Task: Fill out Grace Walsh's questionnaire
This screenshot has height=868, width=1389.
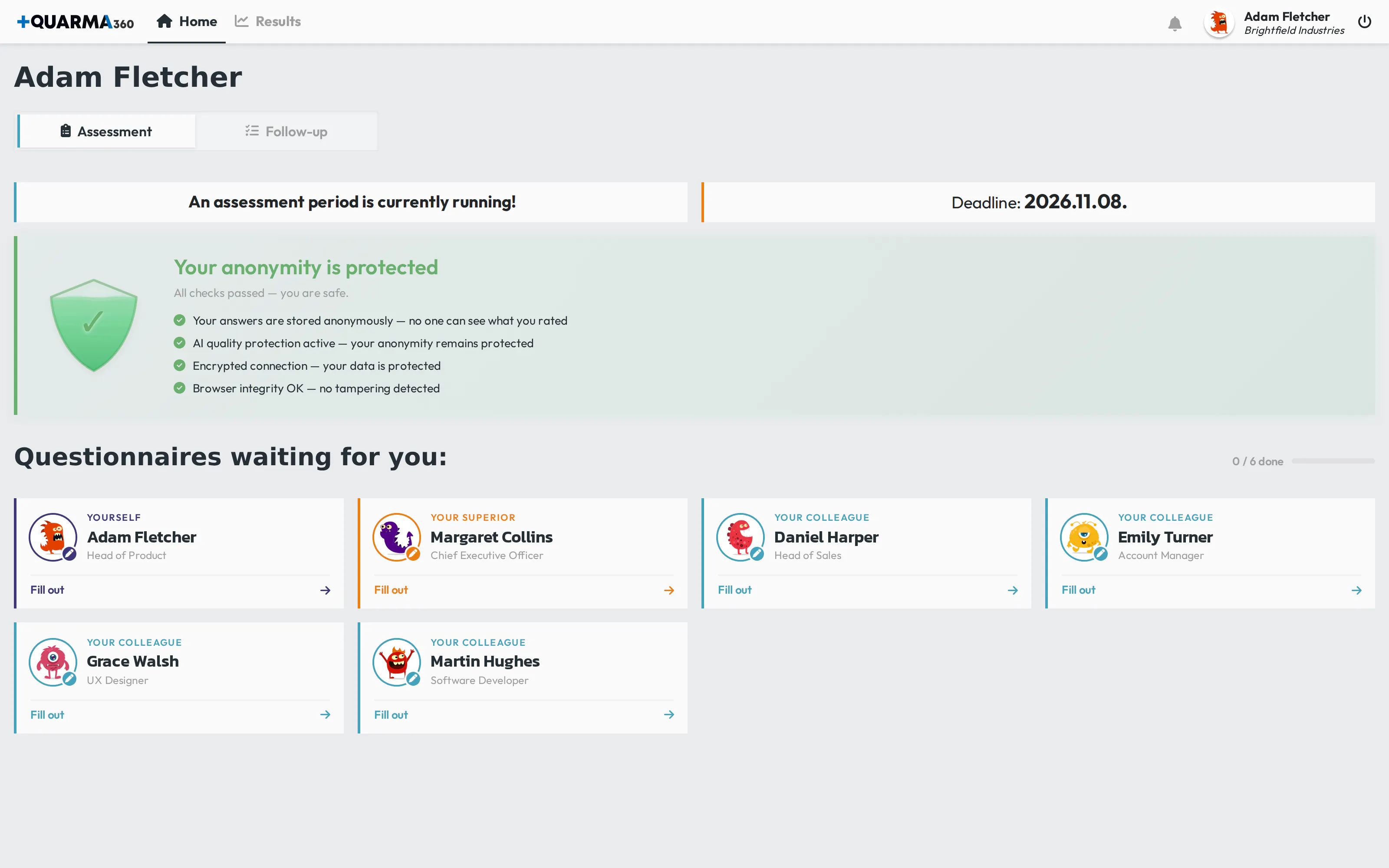Action: [47, 715]
